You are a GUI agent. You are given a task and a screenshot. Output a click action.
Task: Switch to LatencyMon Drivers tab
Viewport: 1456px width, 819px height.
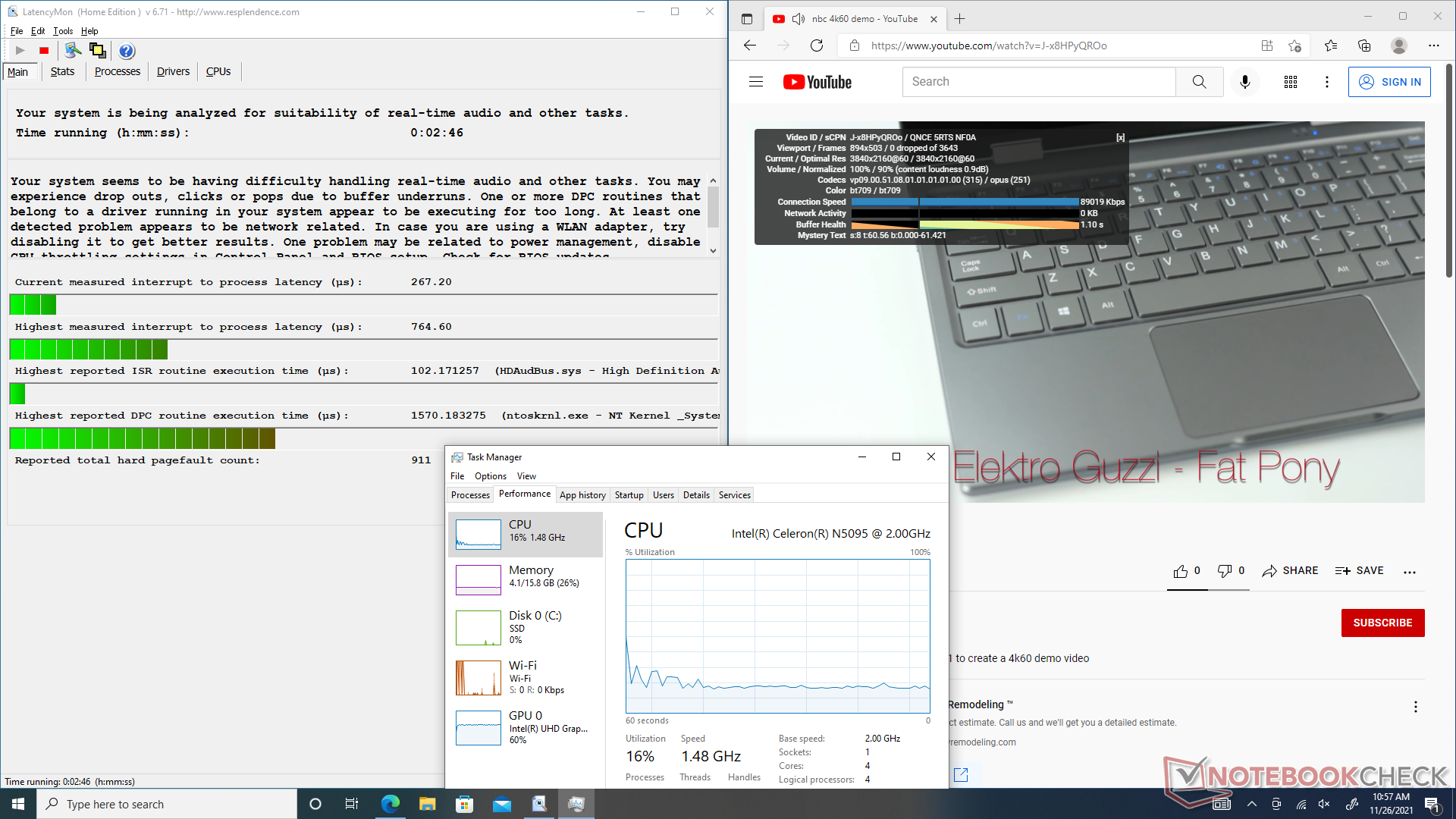(173, 71)
